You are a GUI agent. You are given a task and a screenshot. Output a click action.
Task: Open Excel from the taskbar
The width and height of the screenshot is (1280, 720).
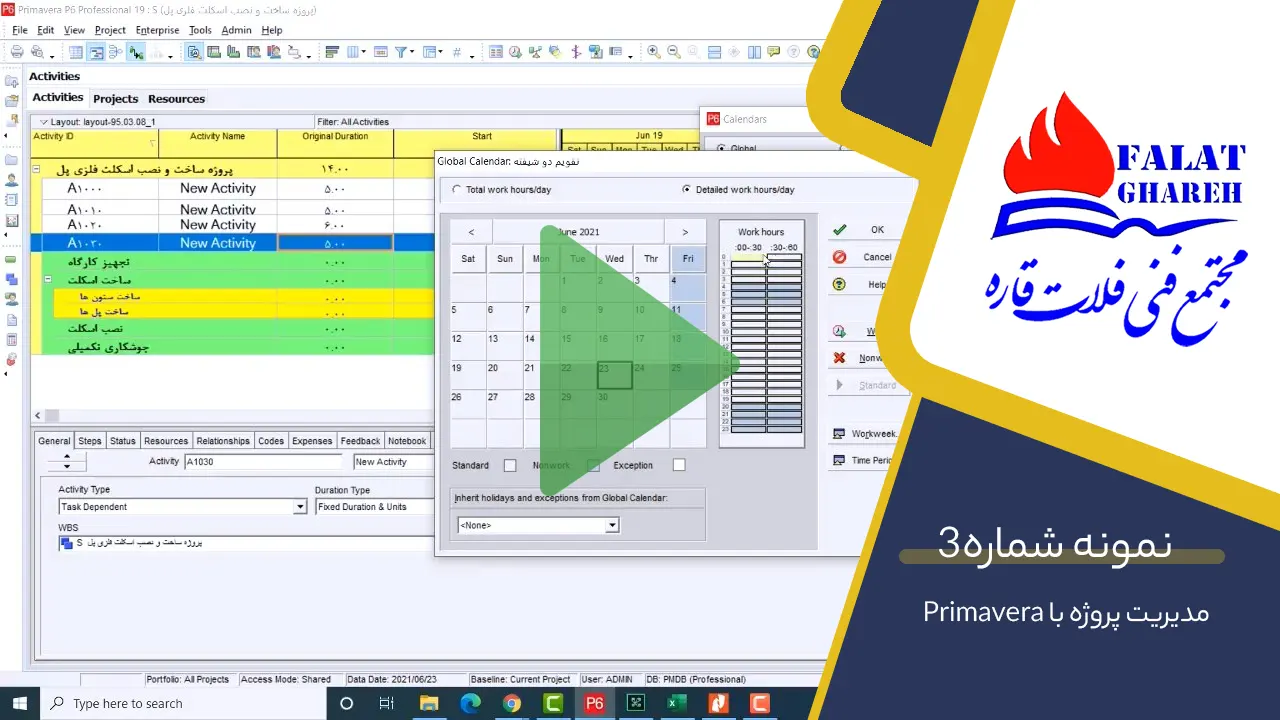tap(676, 703)
